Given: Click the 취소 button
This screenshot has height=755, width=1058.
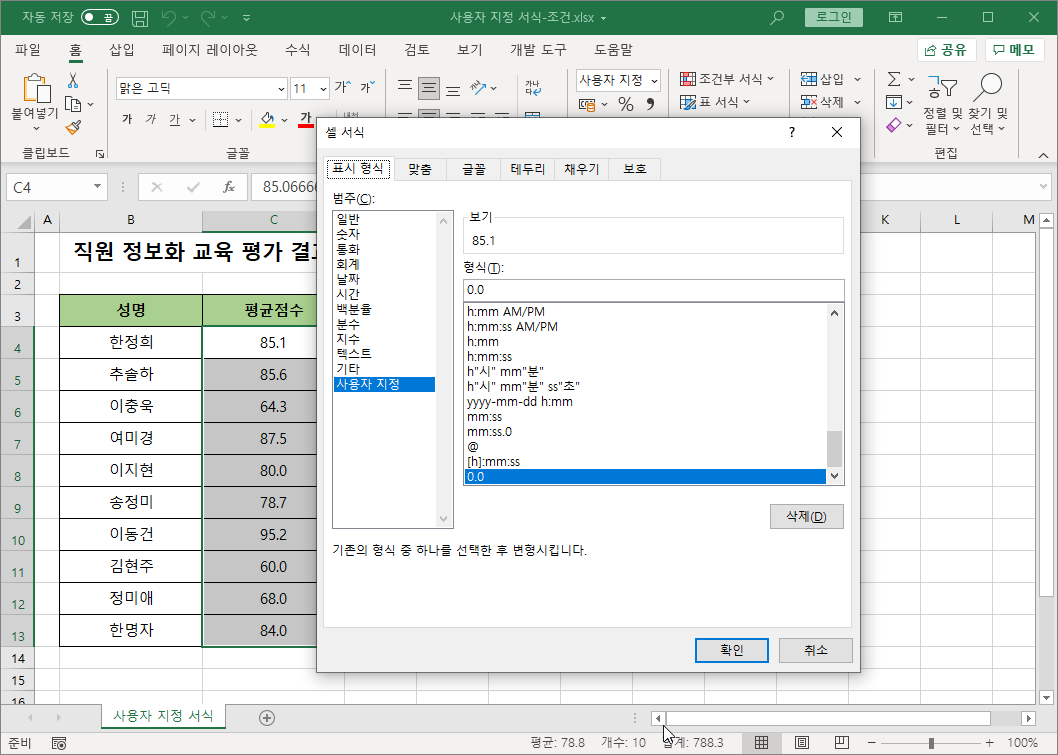Looking at the screenshot, I should 815,650.
